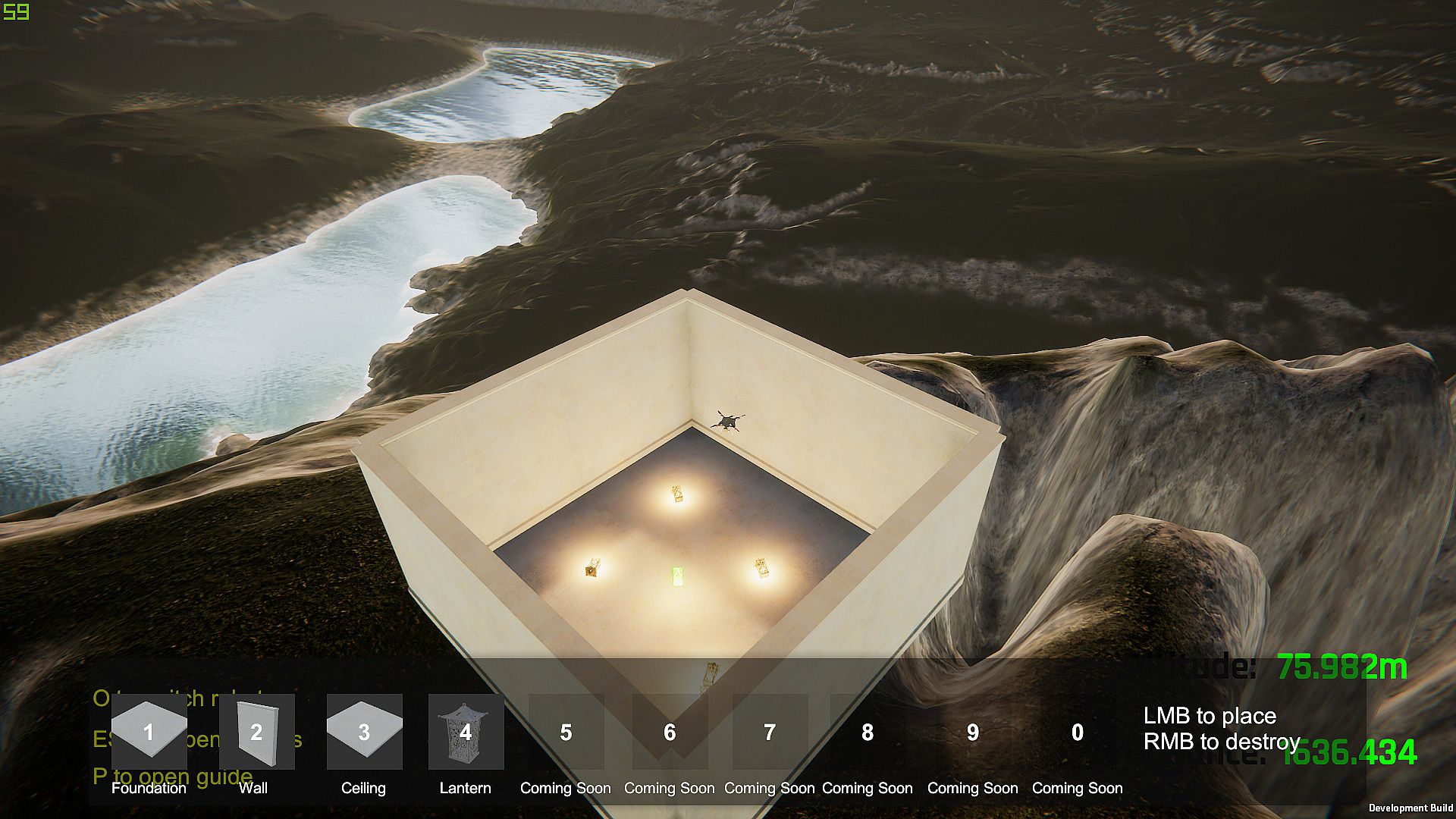Select the Lantern item icon
The height and width of the screenshot is (819, 1456).
tap(466, 732)
